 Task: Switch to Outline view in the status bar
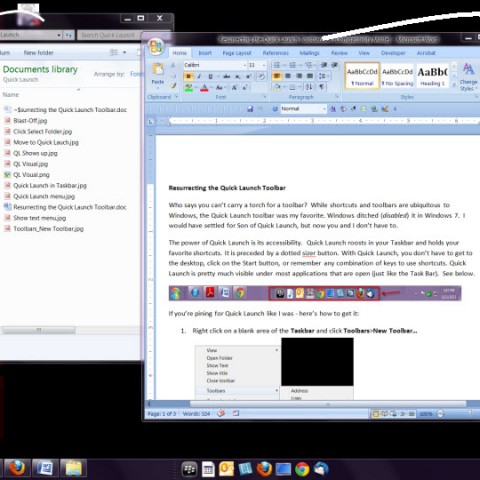click(403, 414)
